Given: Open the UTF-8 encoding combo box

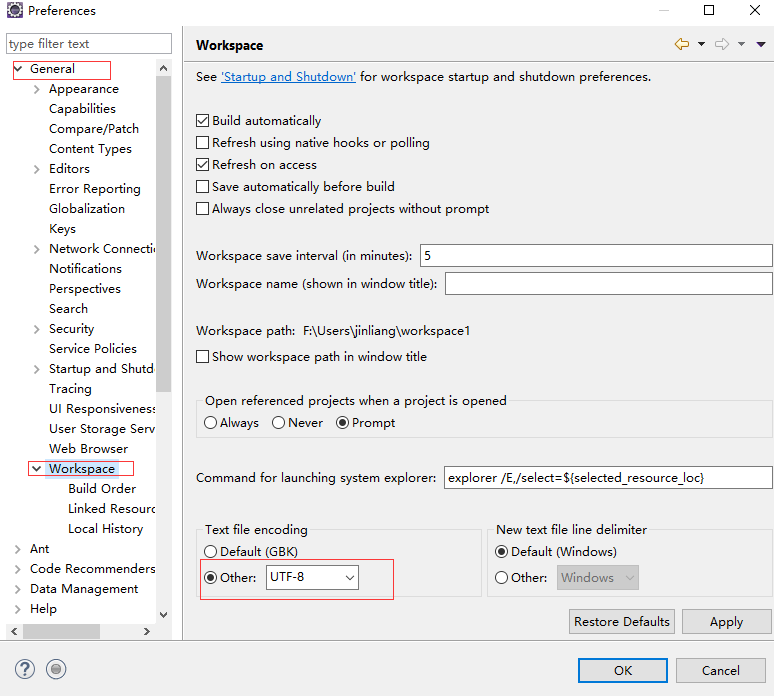Looking at the screenshot, I should pyautogui.click(x=312, y=578).
